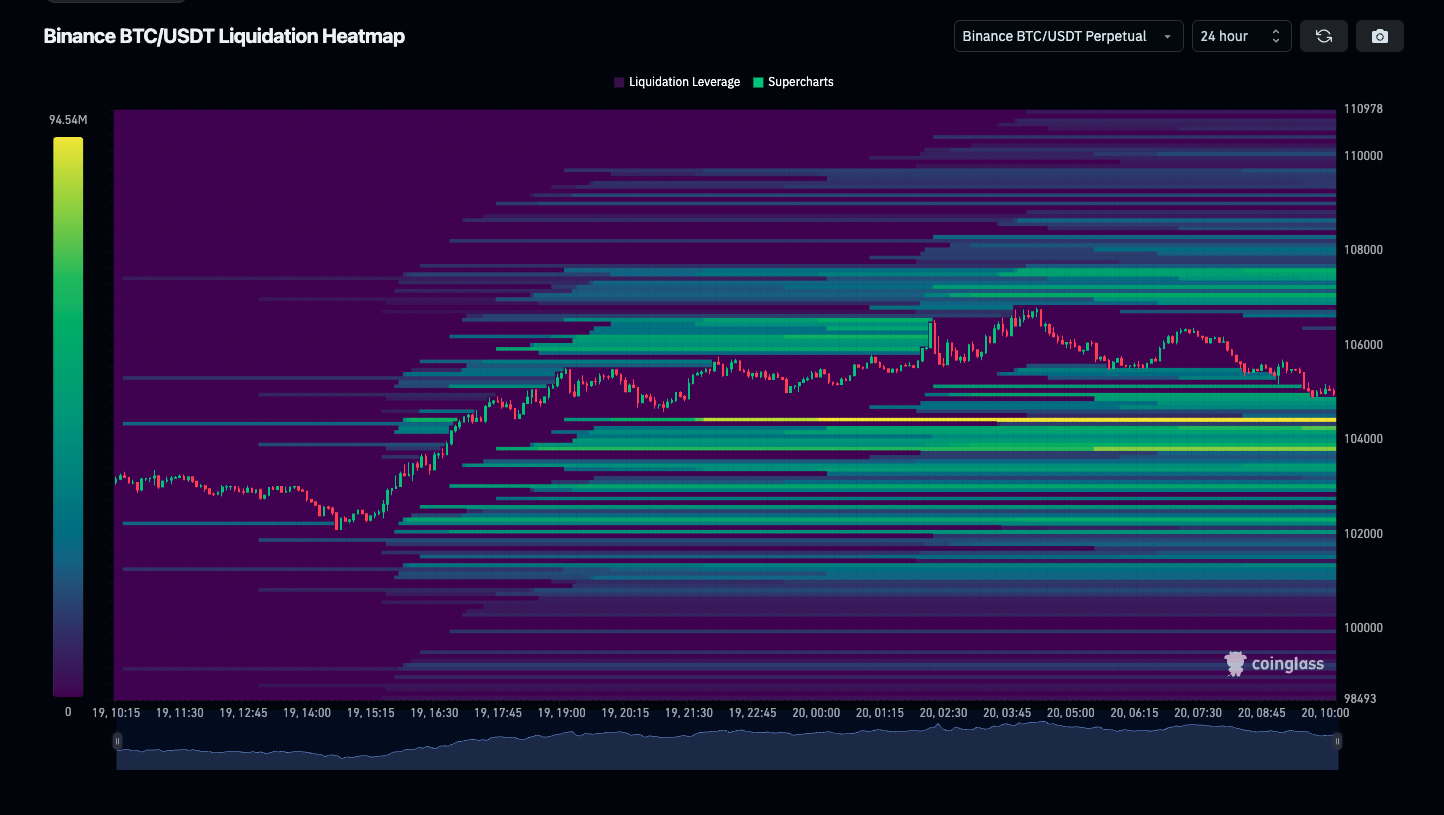Click the liquidation color scale bar

(x=68, y=417)
